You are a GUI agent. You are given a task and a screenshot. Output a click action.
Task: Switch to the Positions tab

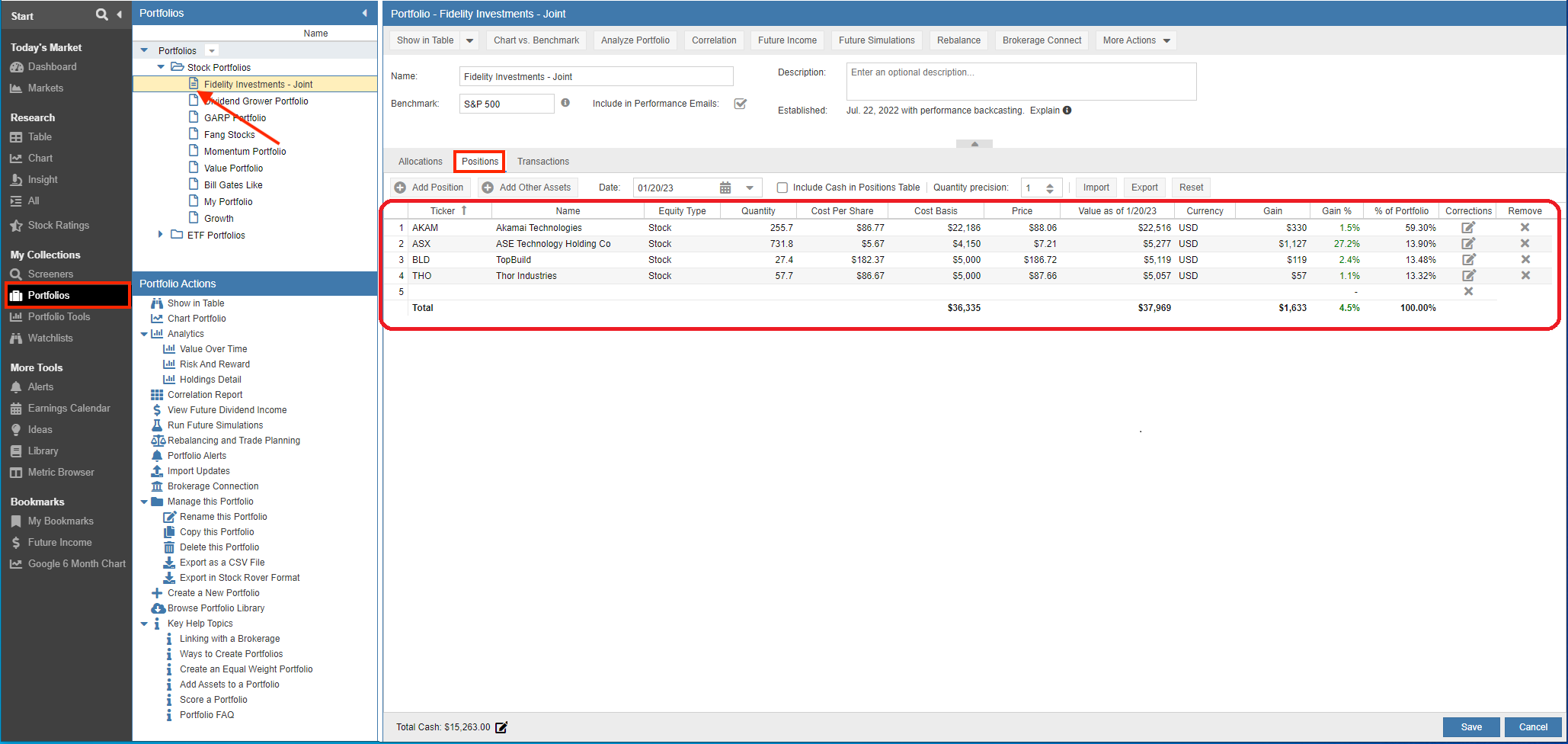pyautogui.click(x=480, y=162)
